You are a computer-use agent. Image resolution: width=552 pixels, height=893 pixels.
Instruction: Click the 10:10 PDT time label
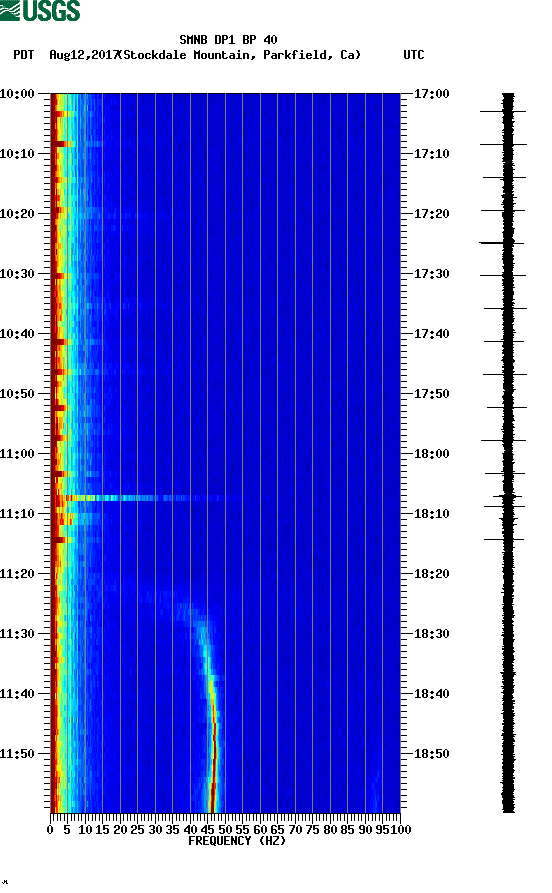coord(17,154)
